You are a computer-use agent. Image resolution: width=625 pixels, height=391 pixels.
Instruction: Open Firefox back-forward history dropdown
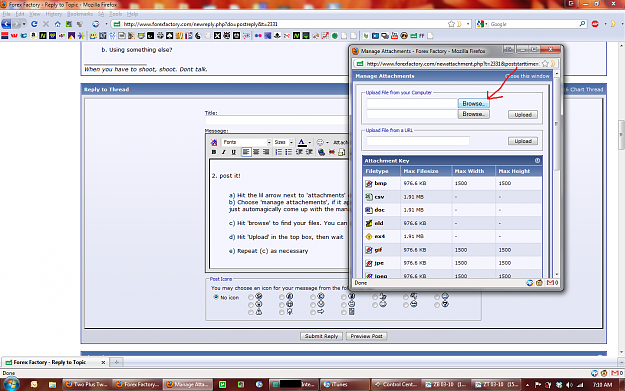(x=24, y=24)
